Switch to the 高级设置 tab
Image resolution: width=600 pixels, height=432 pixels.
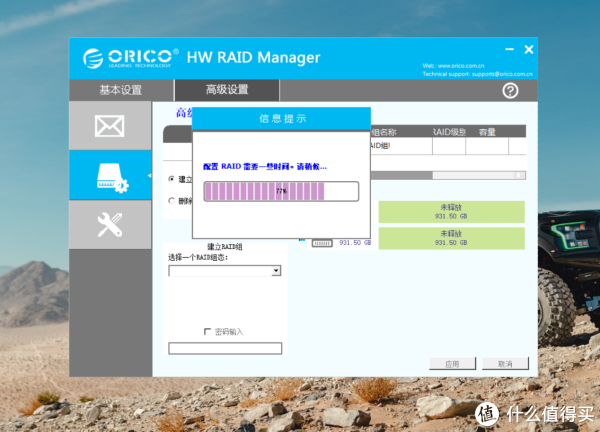point(227,90)
